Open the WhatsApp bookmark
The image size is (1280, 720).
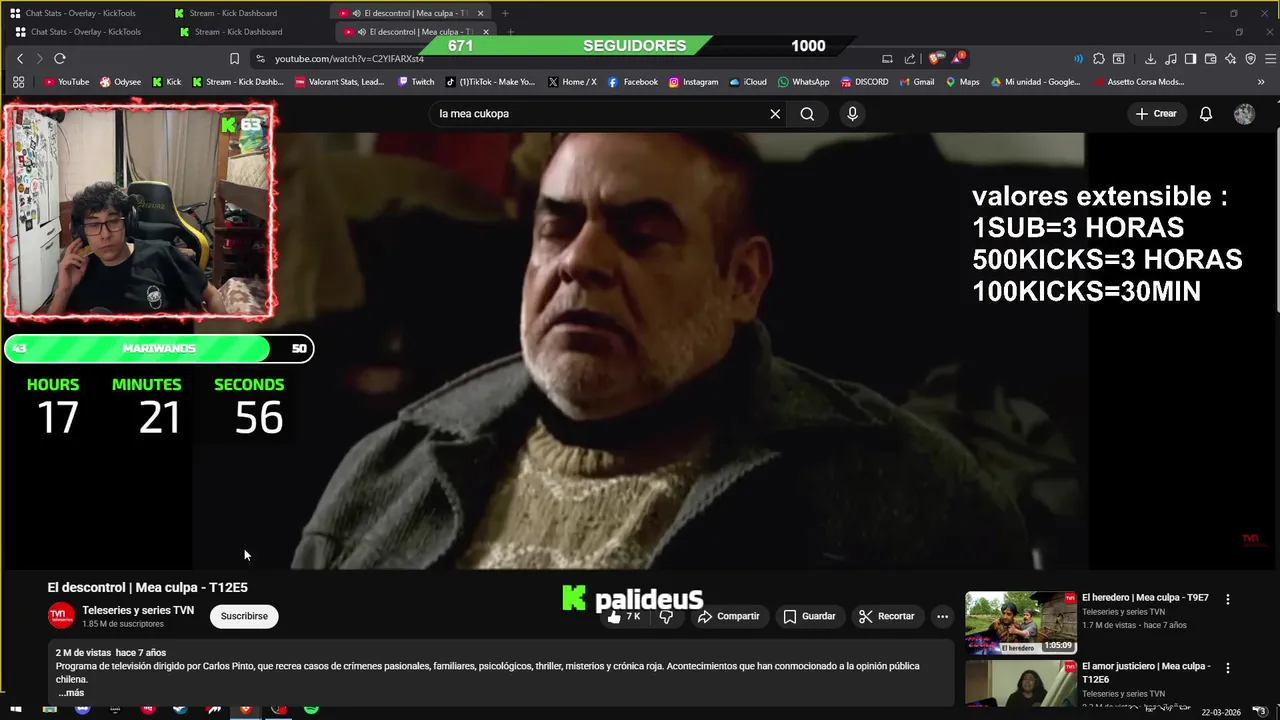pyautogui.click(x=803, y=82)
